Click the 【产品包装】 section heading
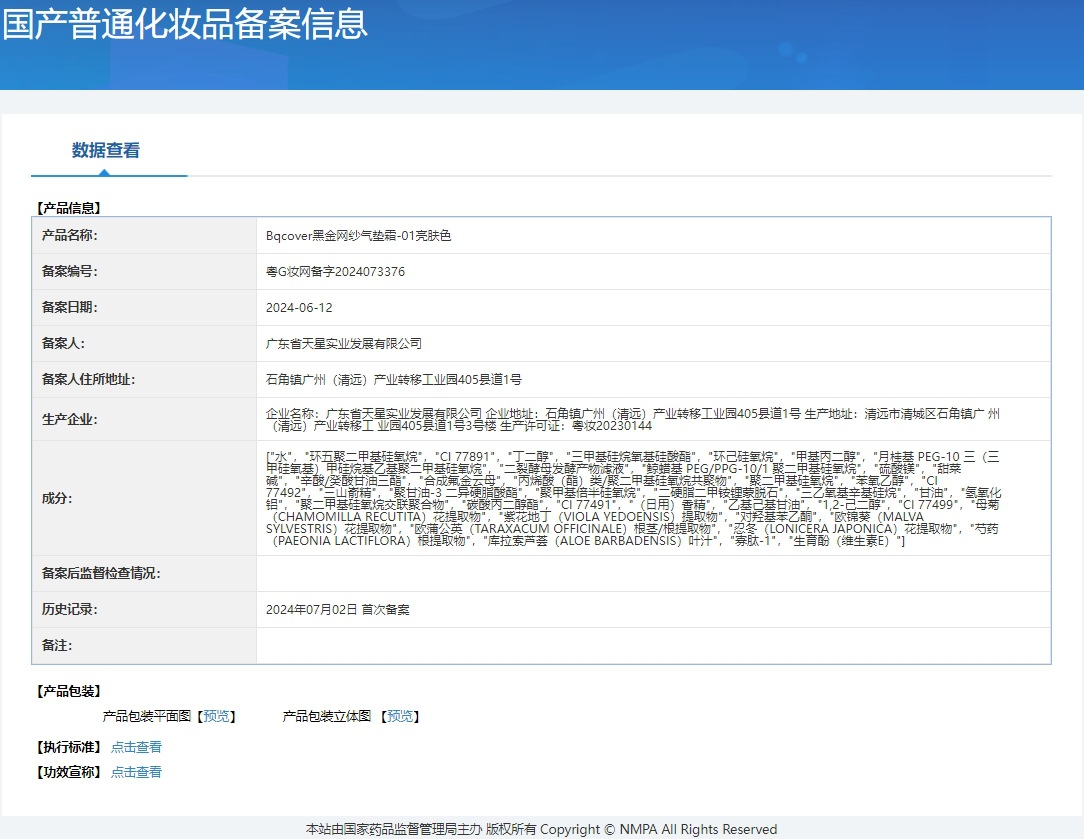The height and width of the screenshot is (839, 1084). (x=68, y=691)
